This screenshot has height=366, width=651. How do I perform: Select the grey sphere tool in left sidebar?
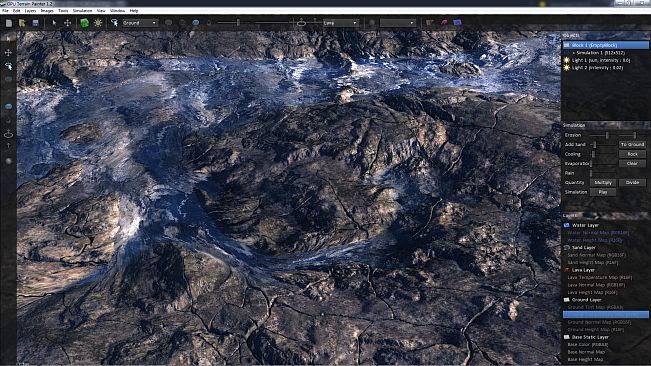coord(8,161)
